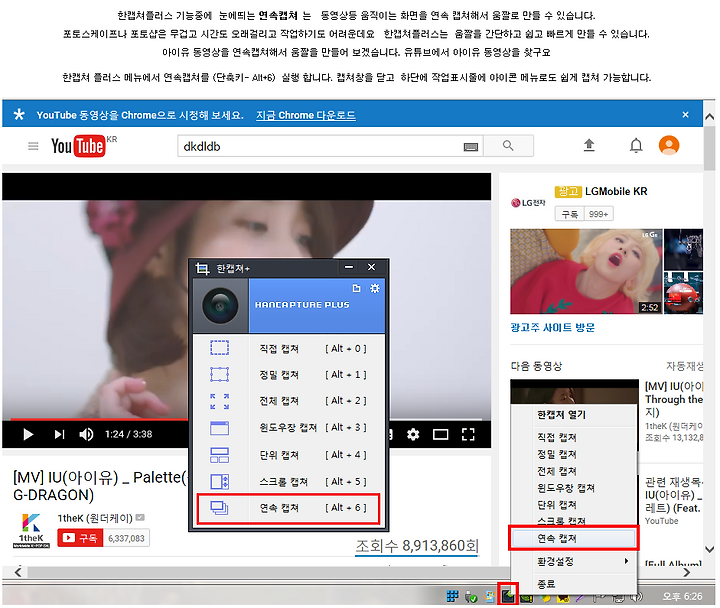The width and height of the screenshot is (720, 608).
Task: Select the 직접 캡쳐 dashed rectangle icon
Action: [x=219, y=348]
